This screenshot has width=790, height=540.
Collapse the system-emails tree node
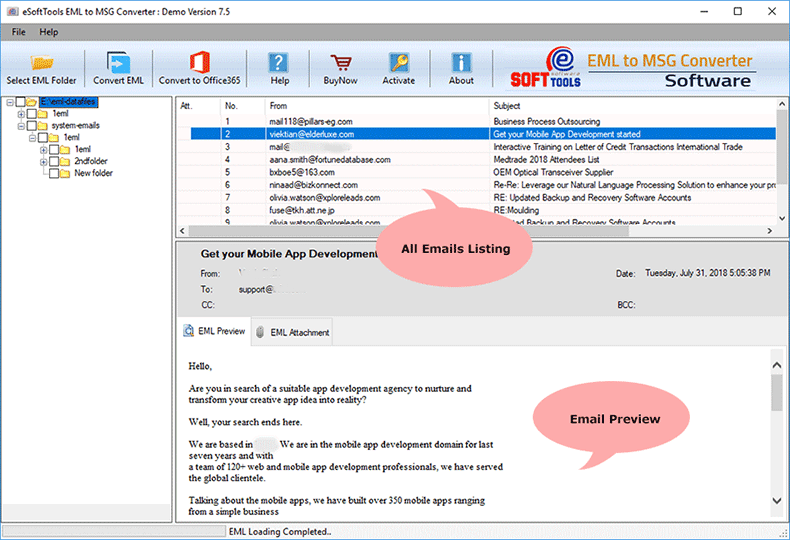(x=21, y=126)
